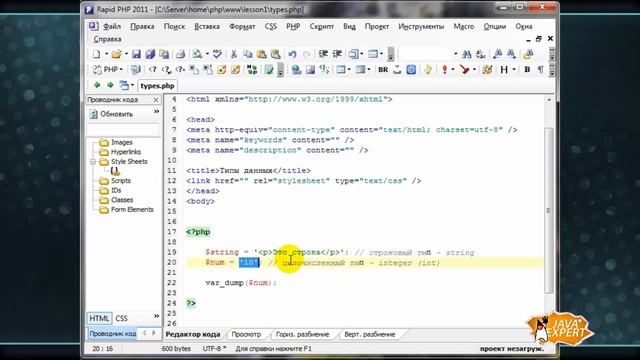Select the Hyperlinks folder in tree
This screenshot has width=640, height=360.
[126, 152]
